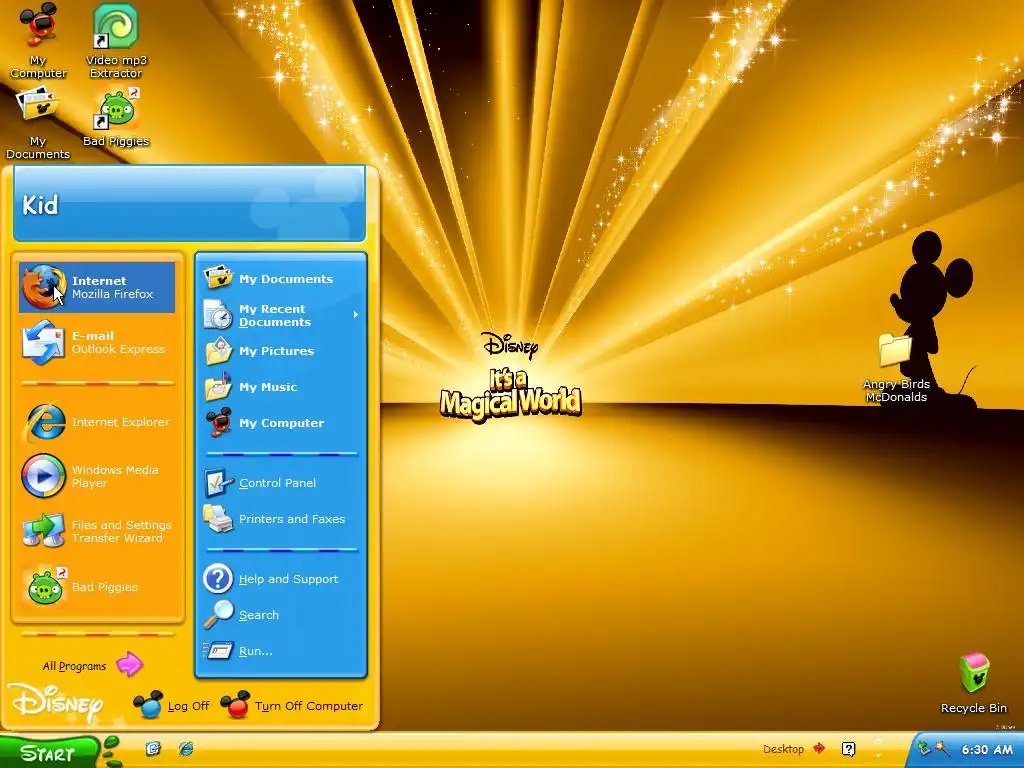Screen dimensions: 1024x768
Task: Open My Pictures folder
Action: (x=281, y=351)
